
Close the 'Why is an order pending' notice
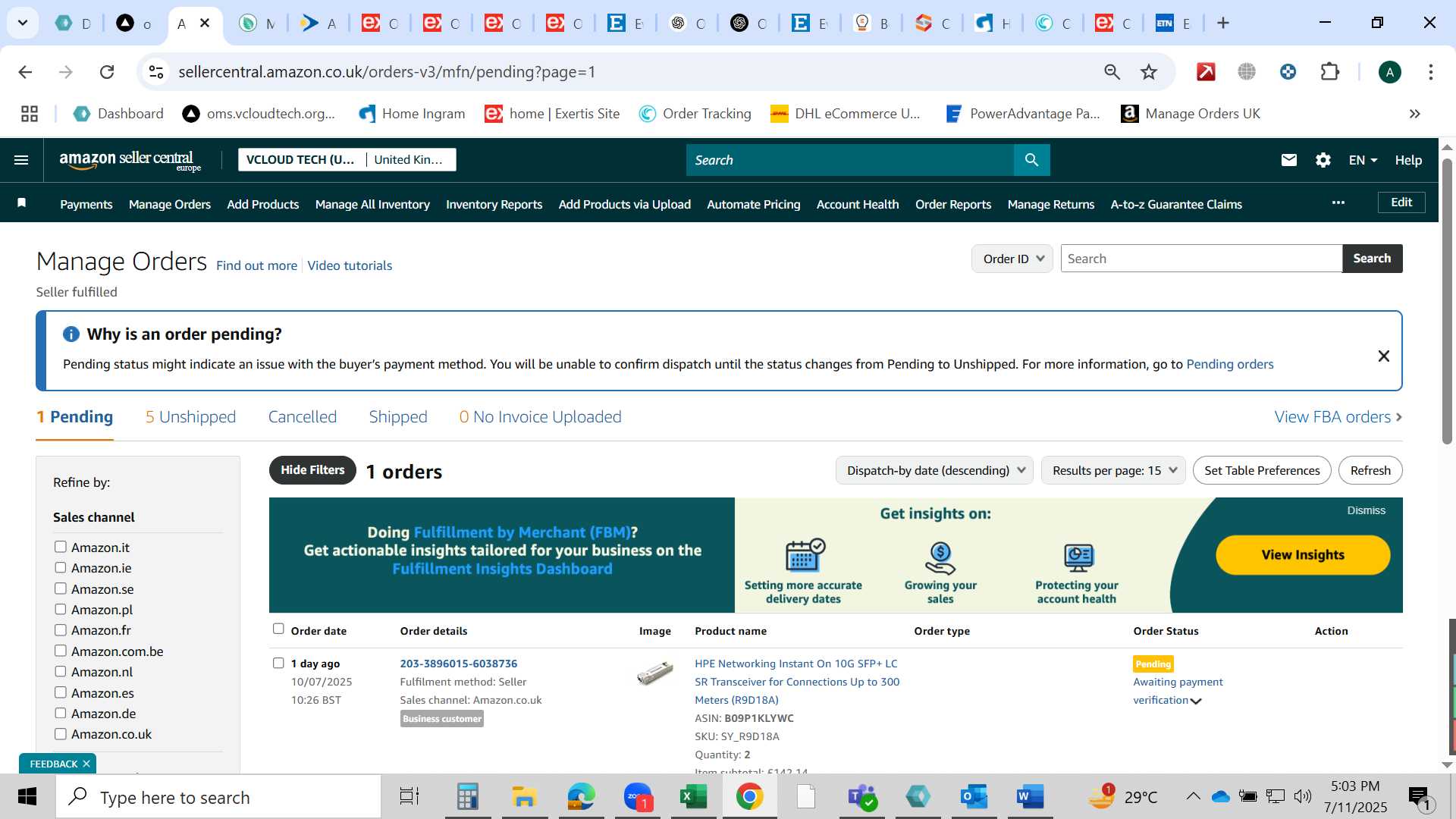tap(1383, 356)
